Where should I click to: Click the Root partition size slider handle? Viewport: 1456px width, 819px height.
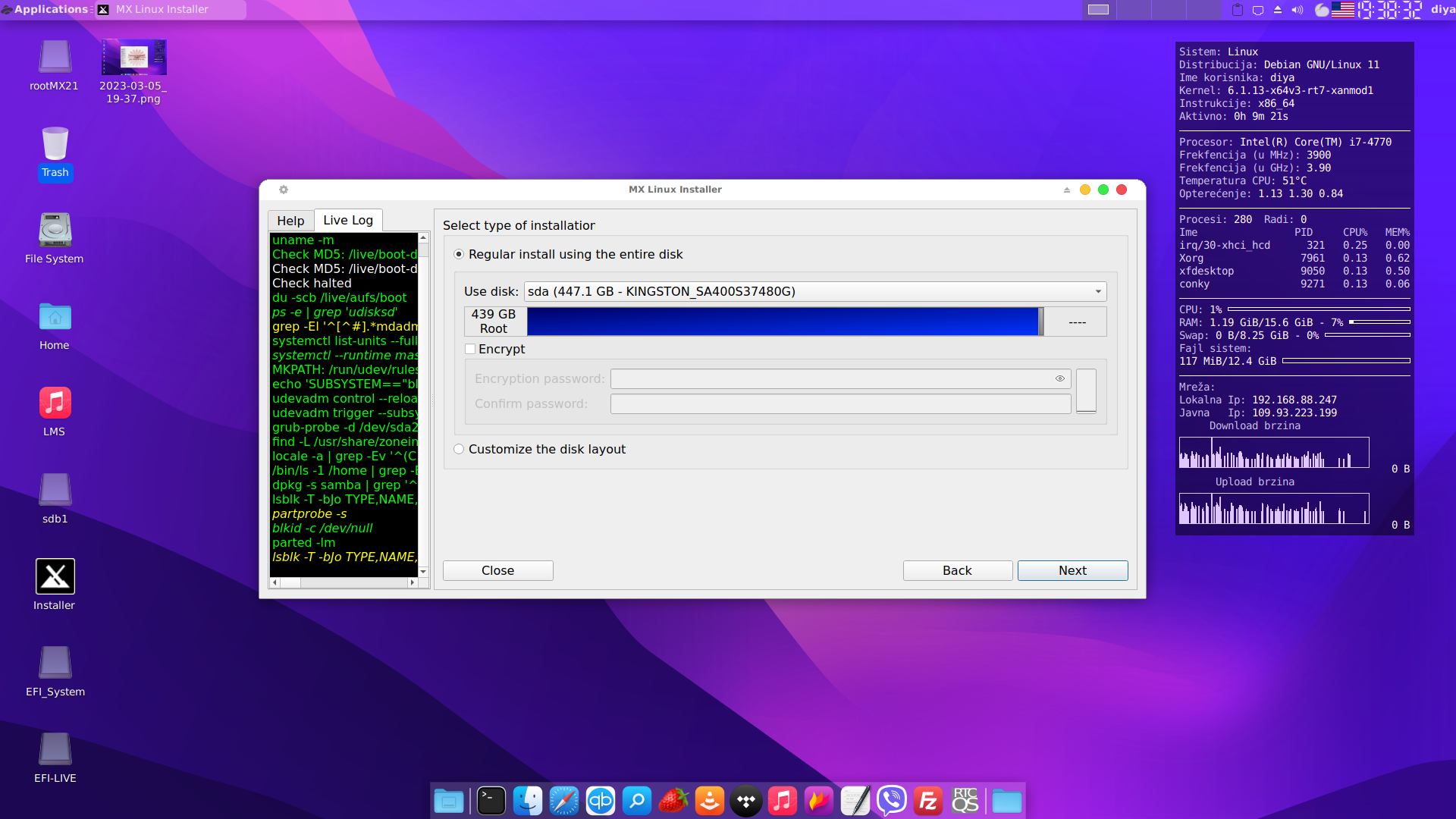coord(1041,322)
